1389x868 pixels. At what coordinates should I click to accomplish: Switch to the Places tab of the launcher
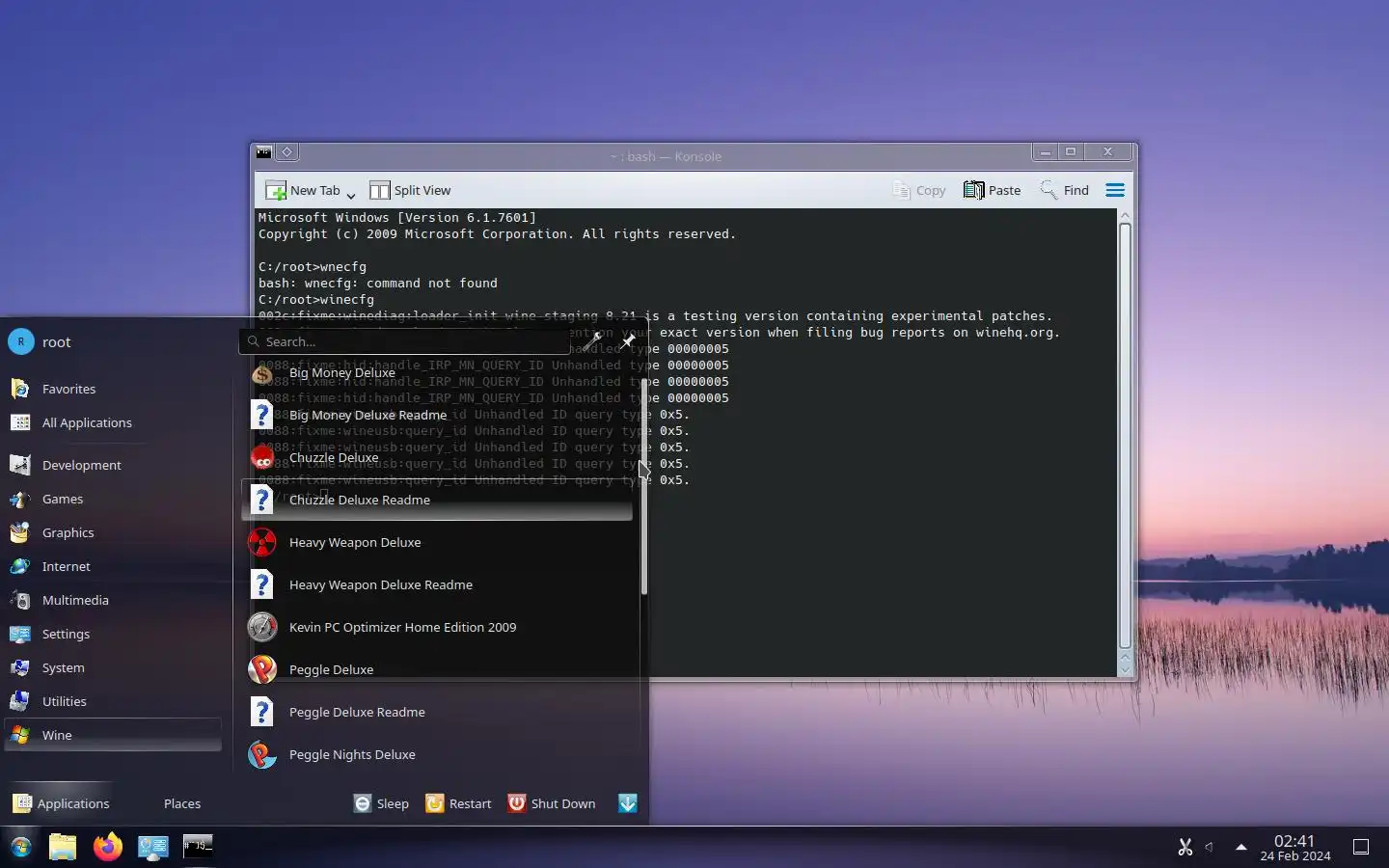[x=182, y=803]
